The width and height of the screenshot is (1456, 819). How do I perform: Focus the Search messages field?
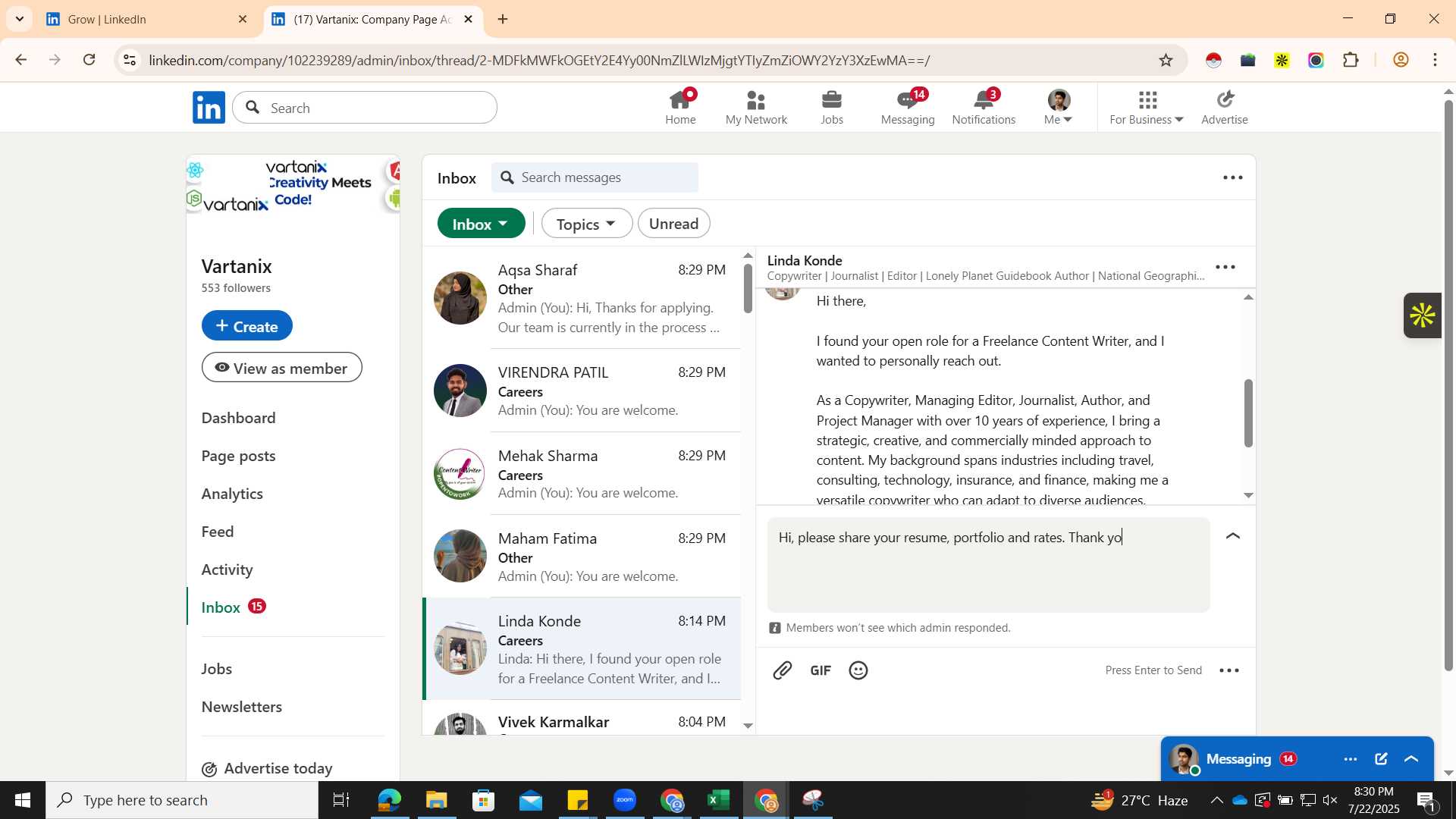click(x=595, y=177)
